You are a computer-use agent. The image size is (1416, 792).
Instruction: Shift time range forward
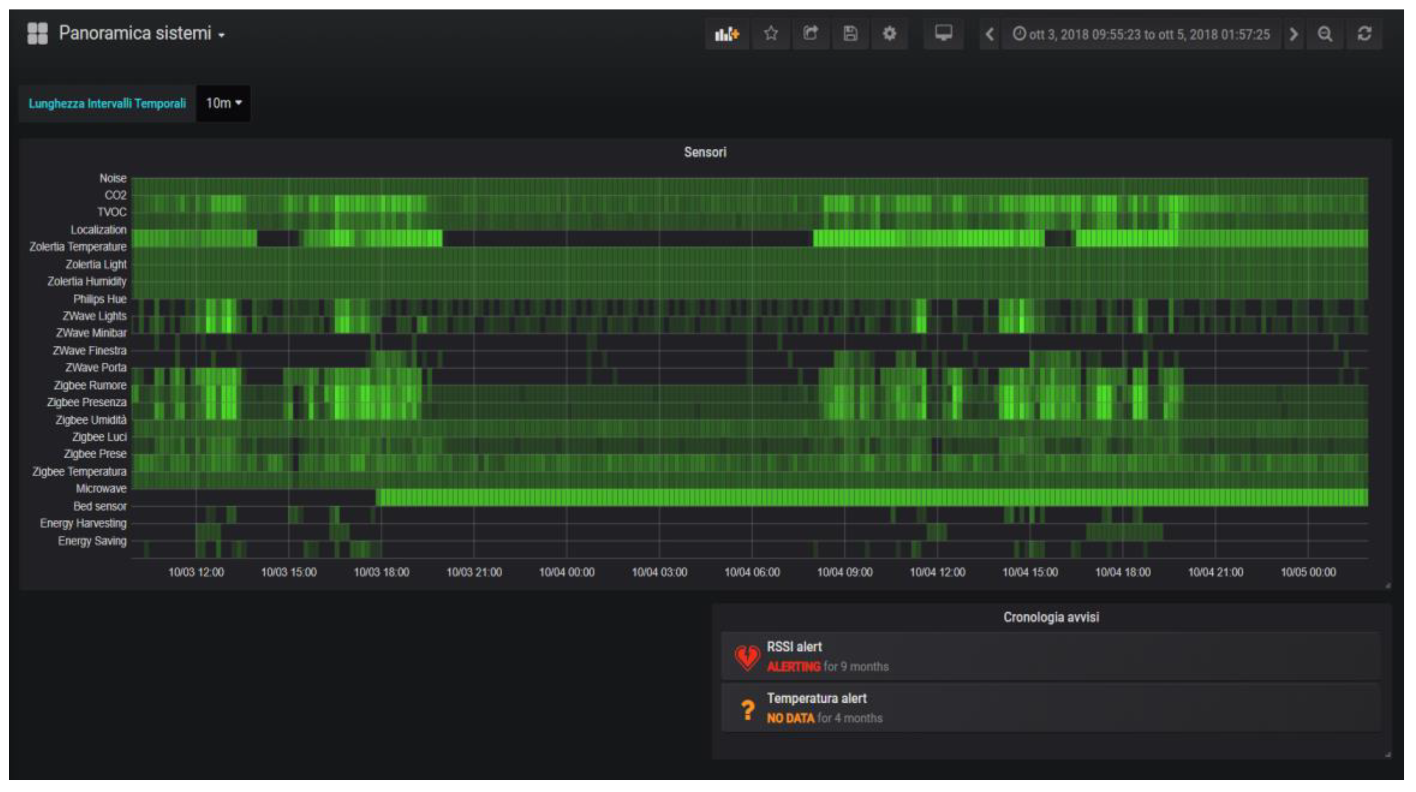point(1294,35)
